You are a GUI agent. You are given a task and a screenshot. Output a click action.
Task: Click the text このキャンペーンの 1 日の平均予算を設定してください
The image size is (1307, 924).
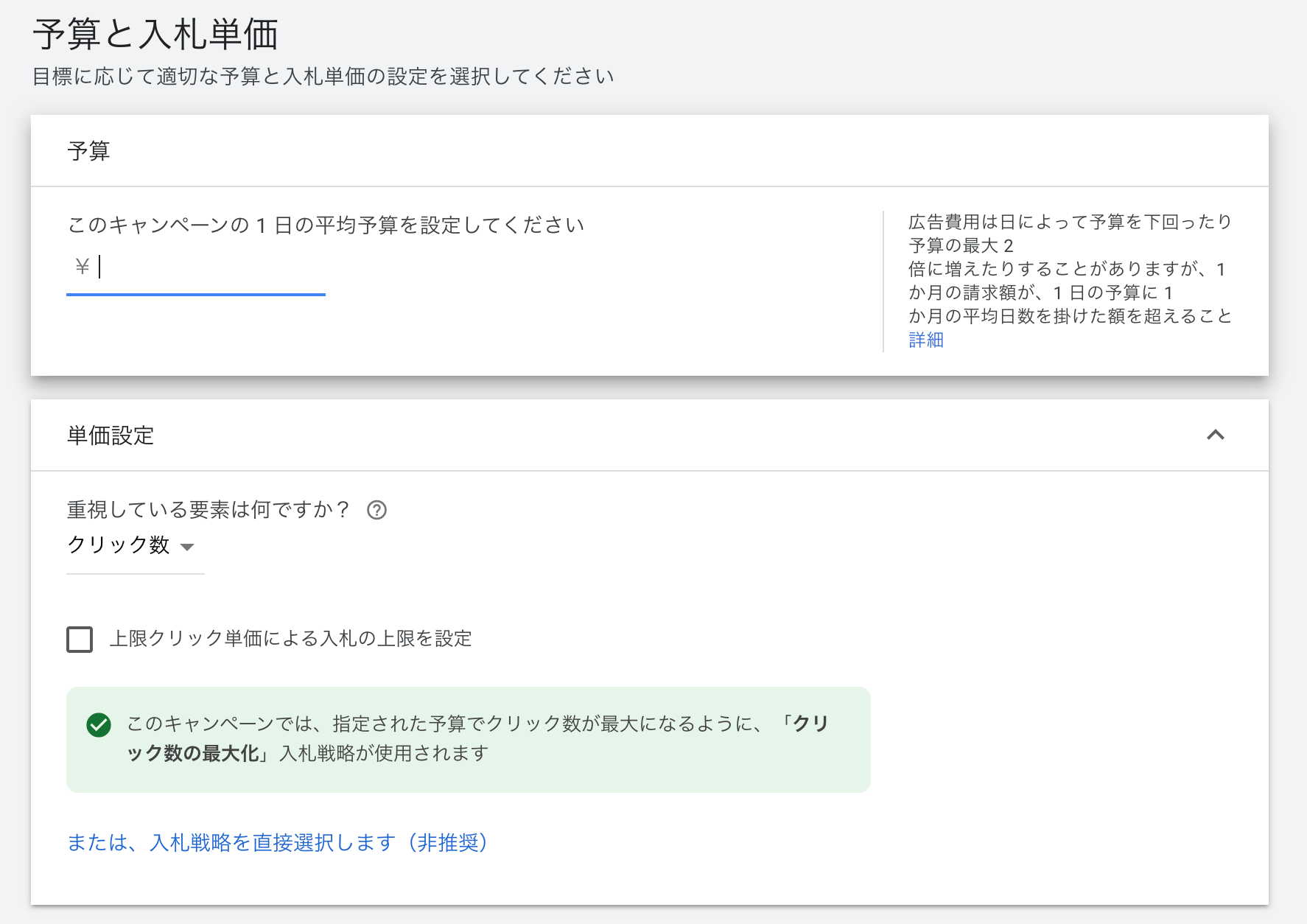[x=326, y=225]
